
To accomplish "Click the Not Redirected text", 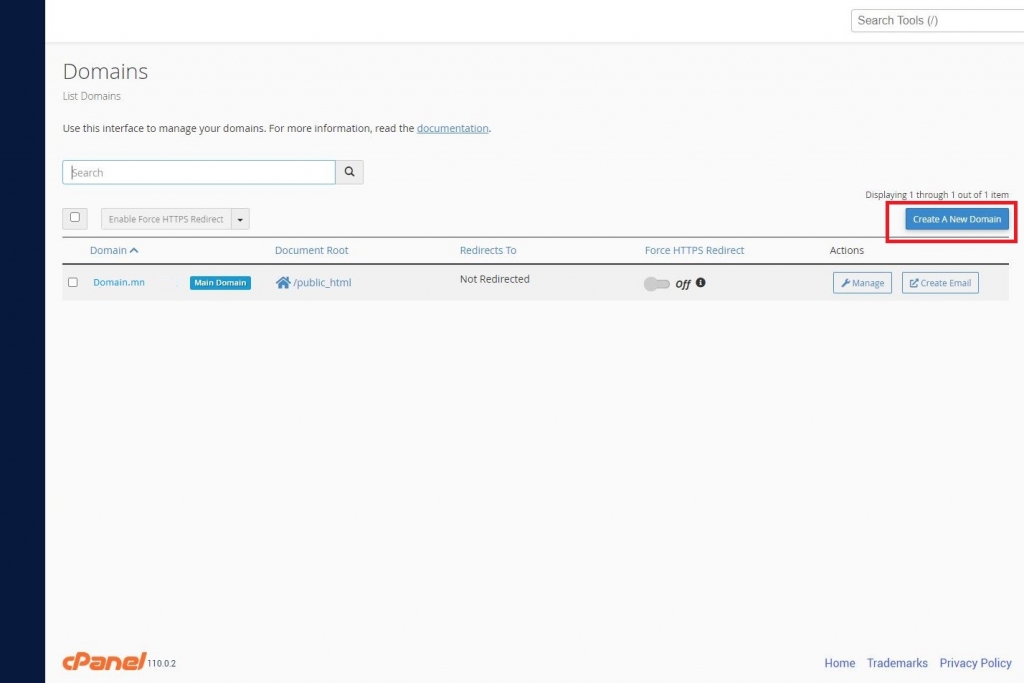I will point(494,279).
